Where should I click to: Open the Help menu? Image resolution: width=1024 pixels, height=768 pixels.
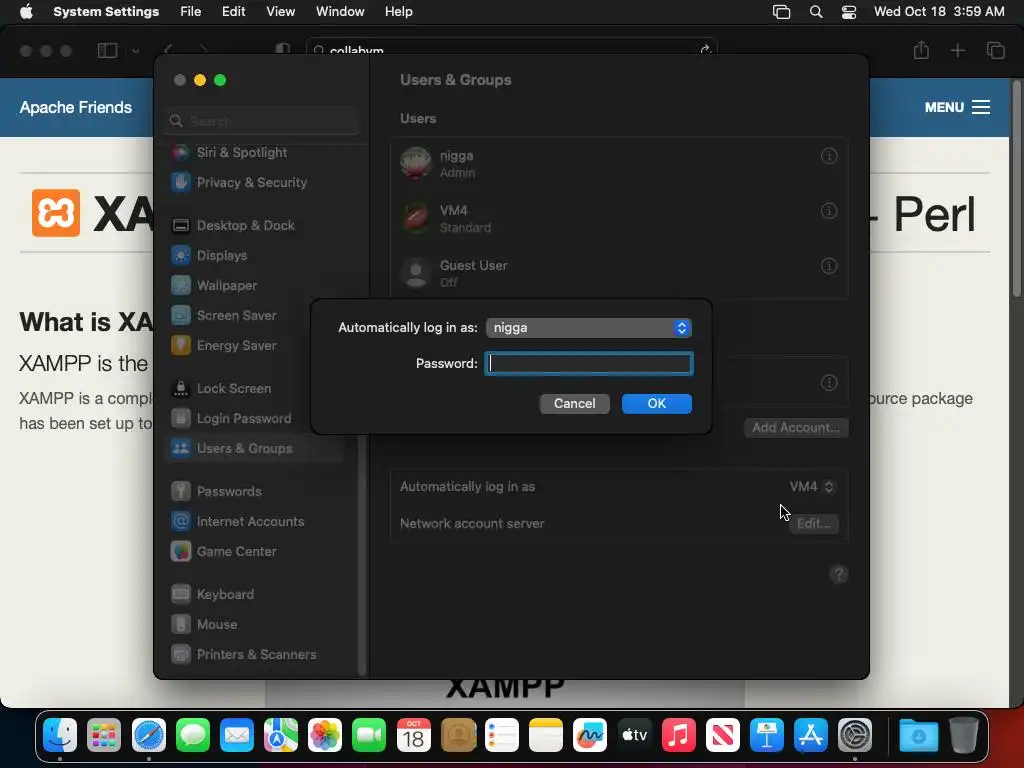coord(398,12)
